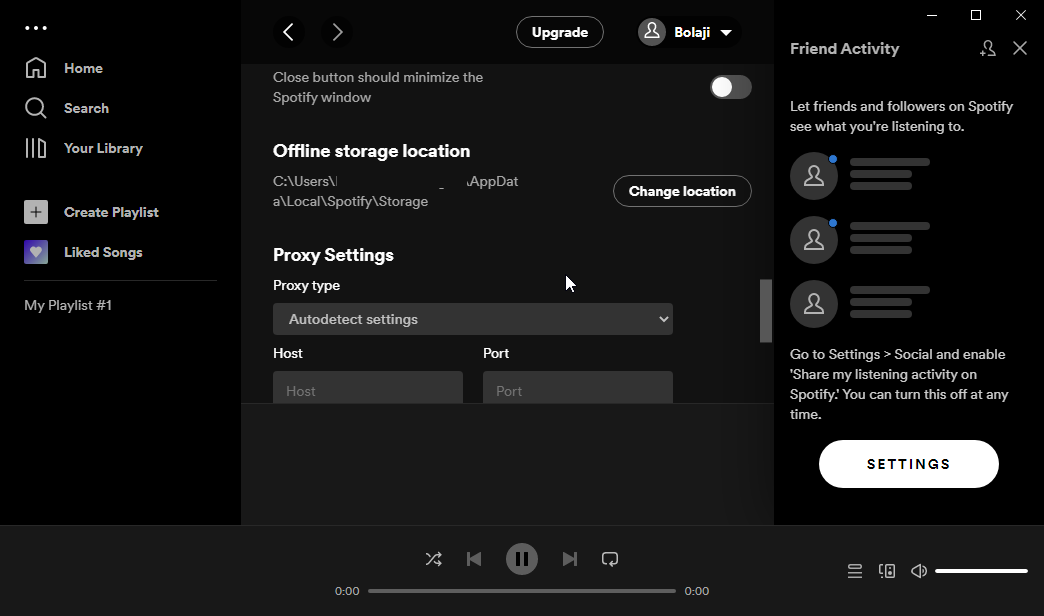Expand the Bolaji account menu

pos(689,32)
